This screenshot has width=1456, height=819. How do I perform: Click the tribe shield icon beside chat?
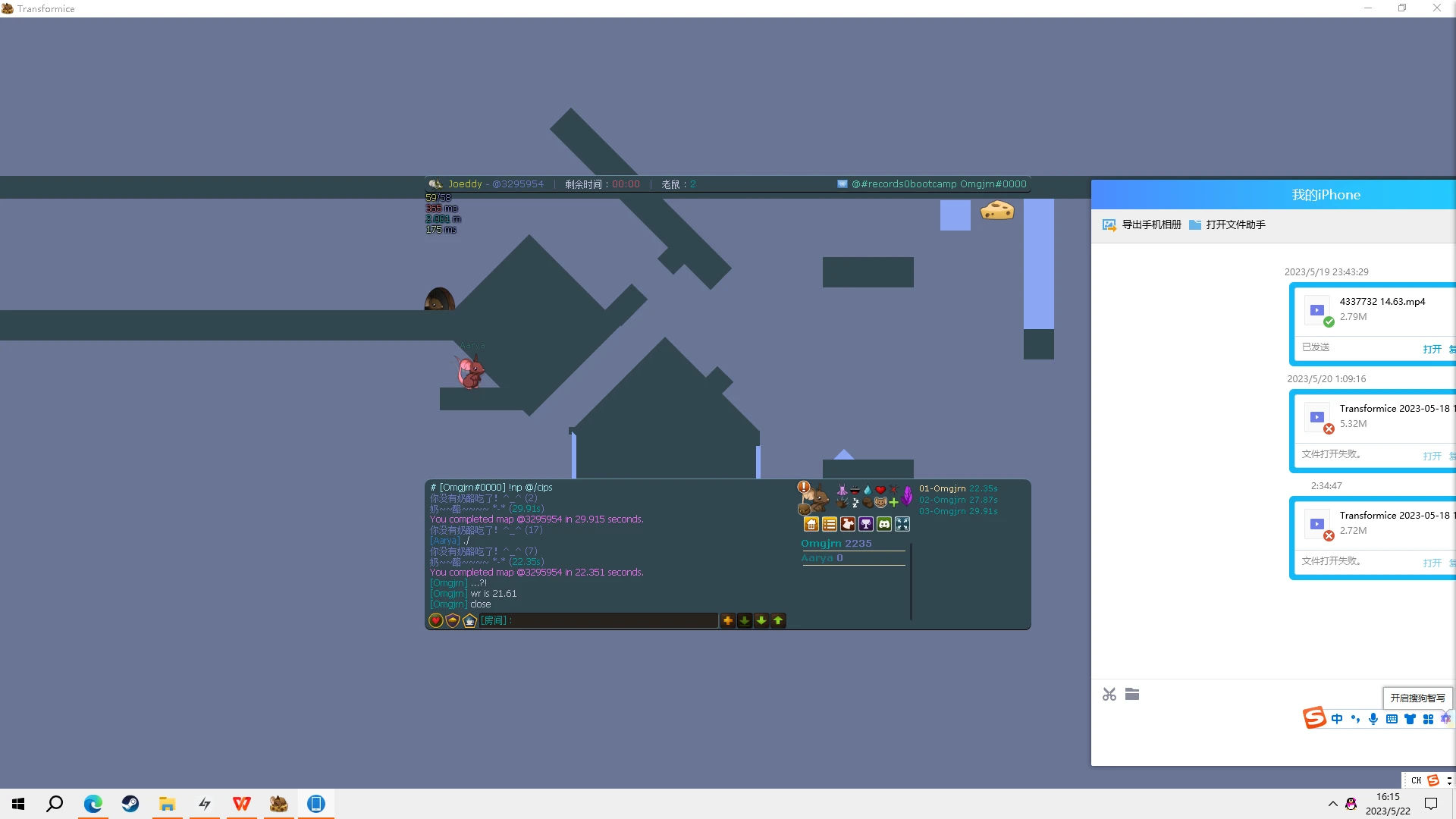click(453, 621)
